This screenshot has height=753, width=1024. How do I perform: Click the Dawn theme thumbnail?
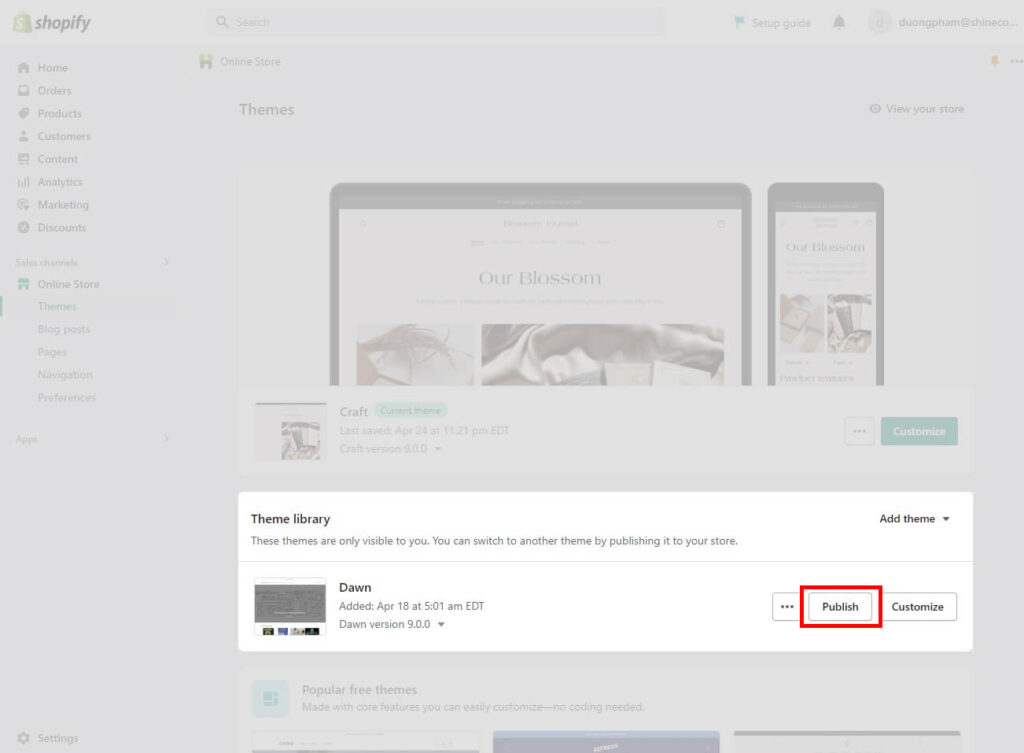coord(290,607)
